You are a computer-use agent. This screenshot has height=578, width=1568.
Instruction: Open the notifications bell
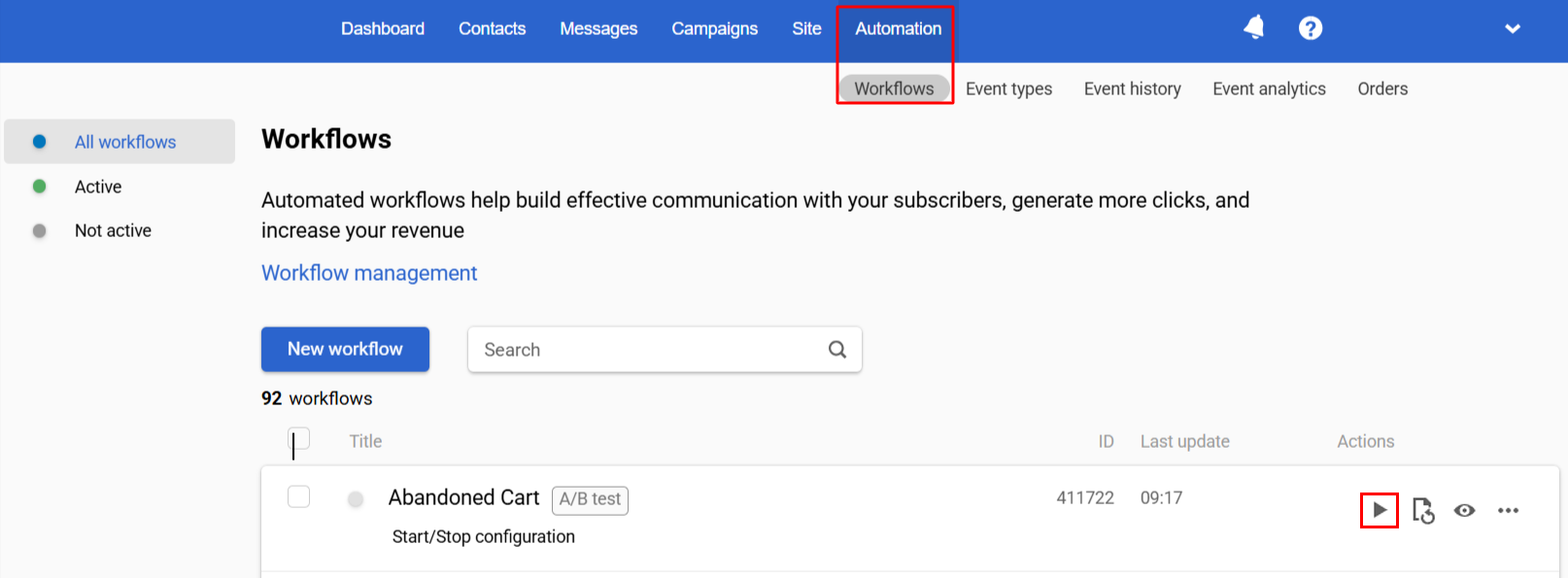[1254, 27]
